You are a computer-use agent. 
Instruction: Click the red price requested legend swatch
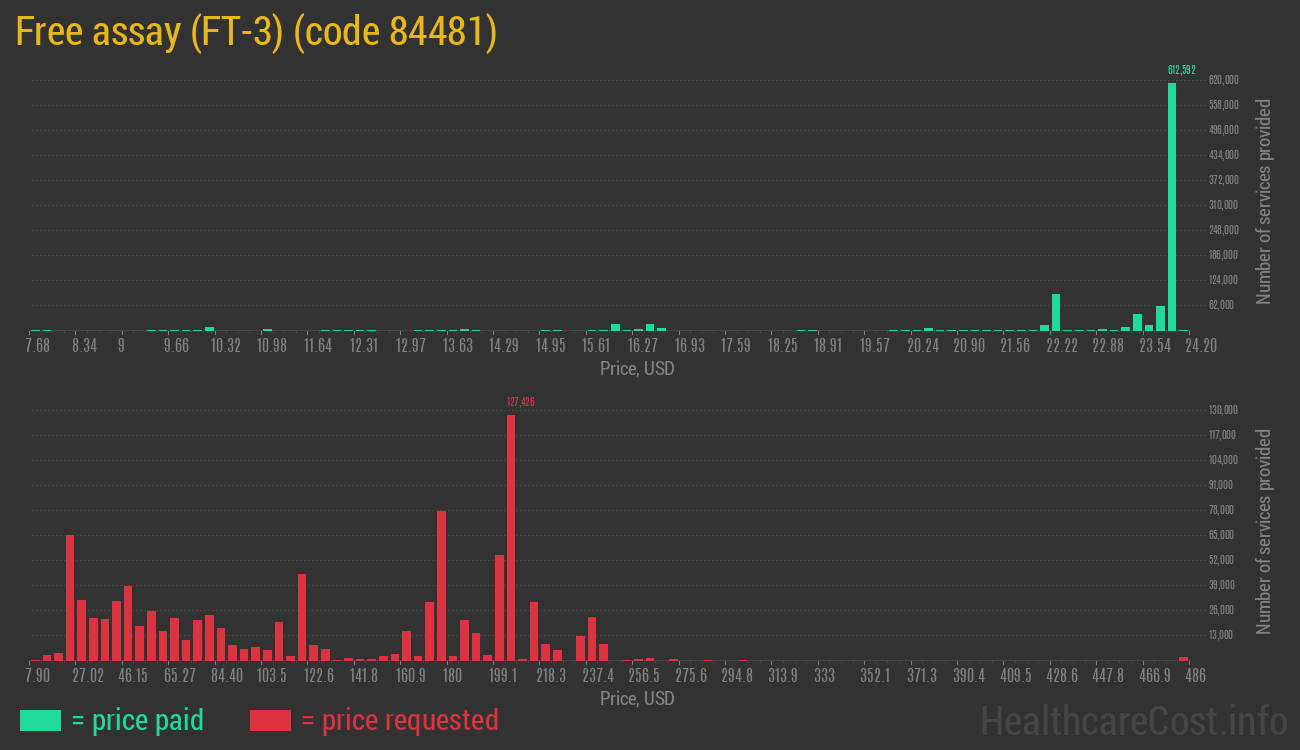coord(270,720)
